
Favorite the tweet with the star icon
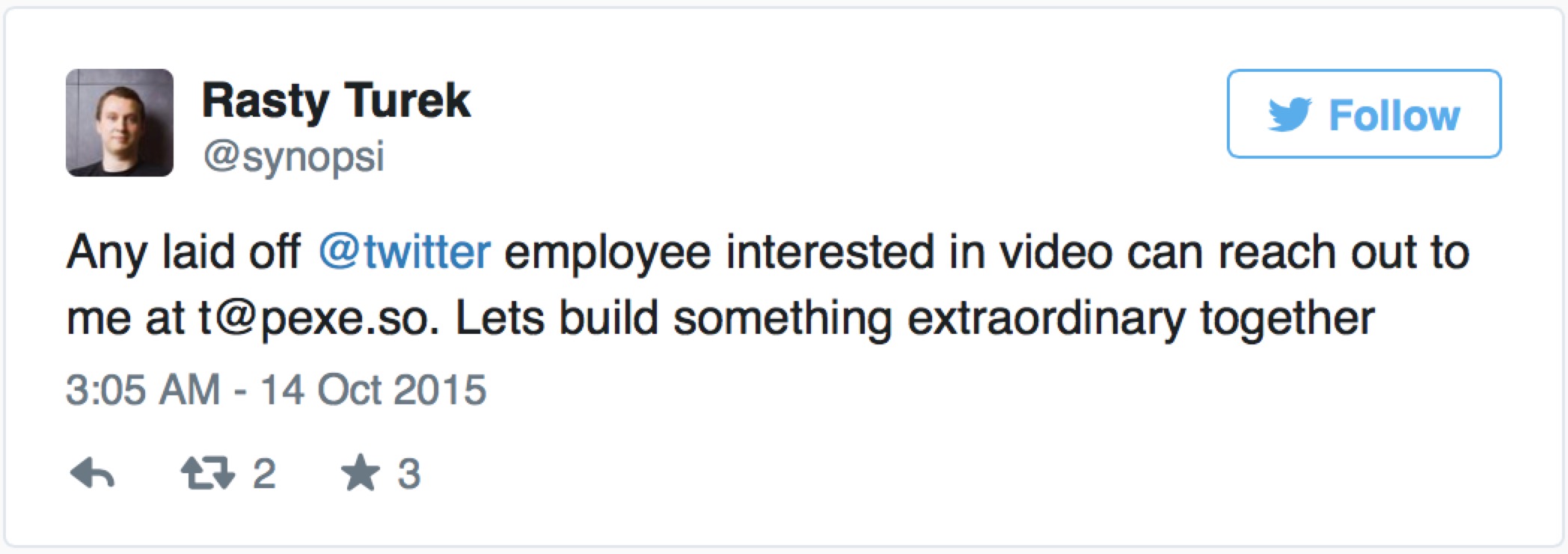coord(360,473)
